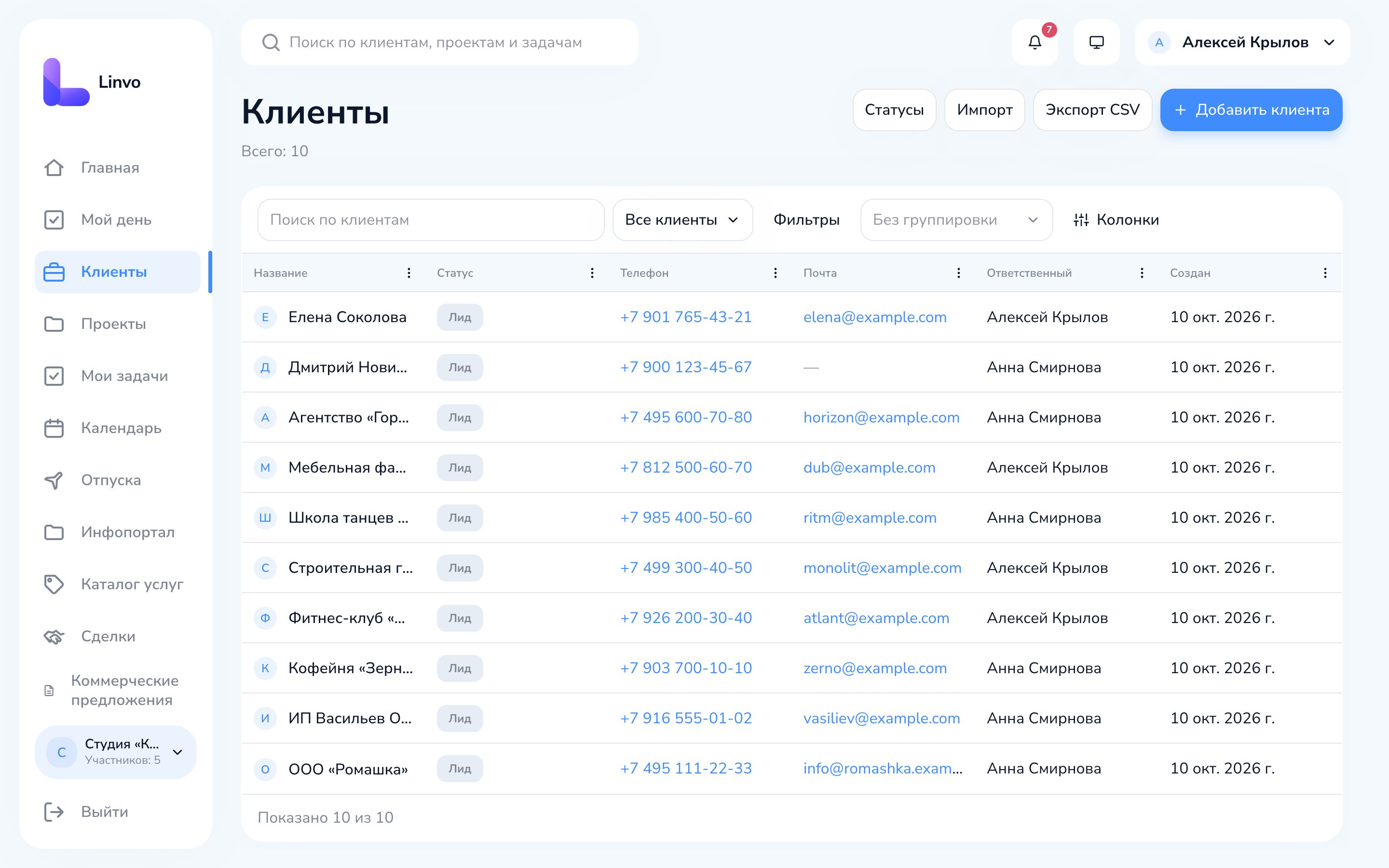
Task: Click the monitor display icon
Action: point(1096,42)
